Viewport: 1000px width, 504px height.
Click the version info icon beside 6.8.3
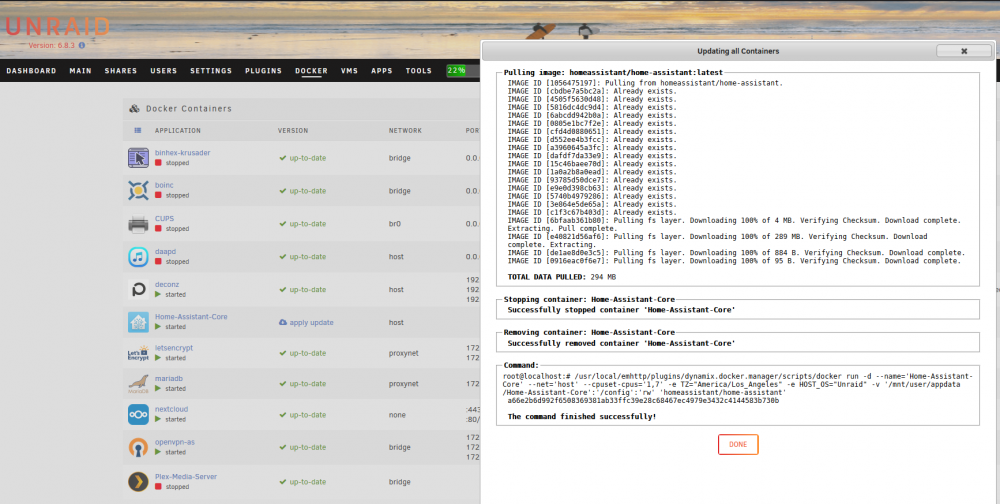point(82,45)
